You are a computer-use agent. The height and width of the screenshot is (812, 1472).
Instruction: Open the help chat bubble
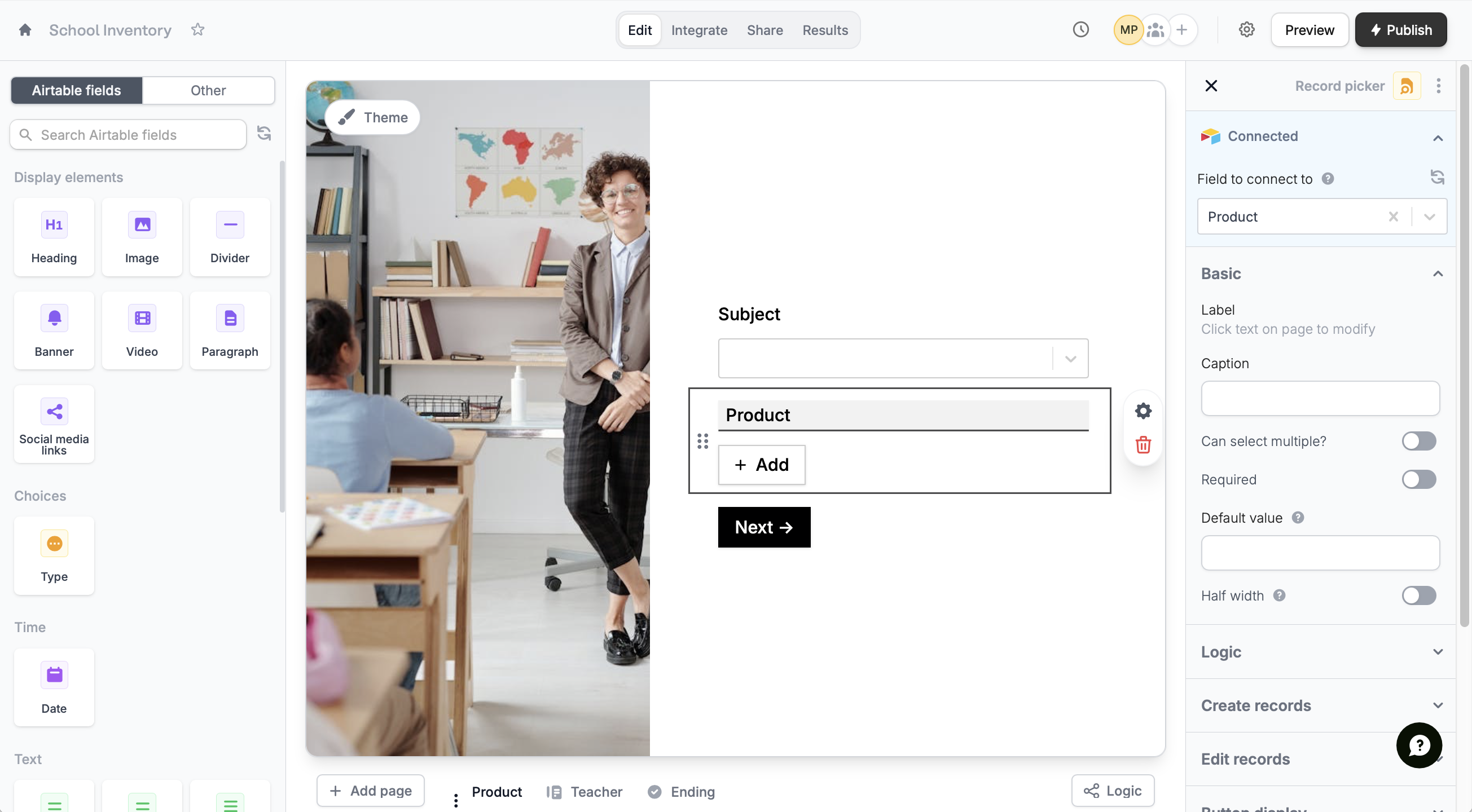click(1418, 745)
